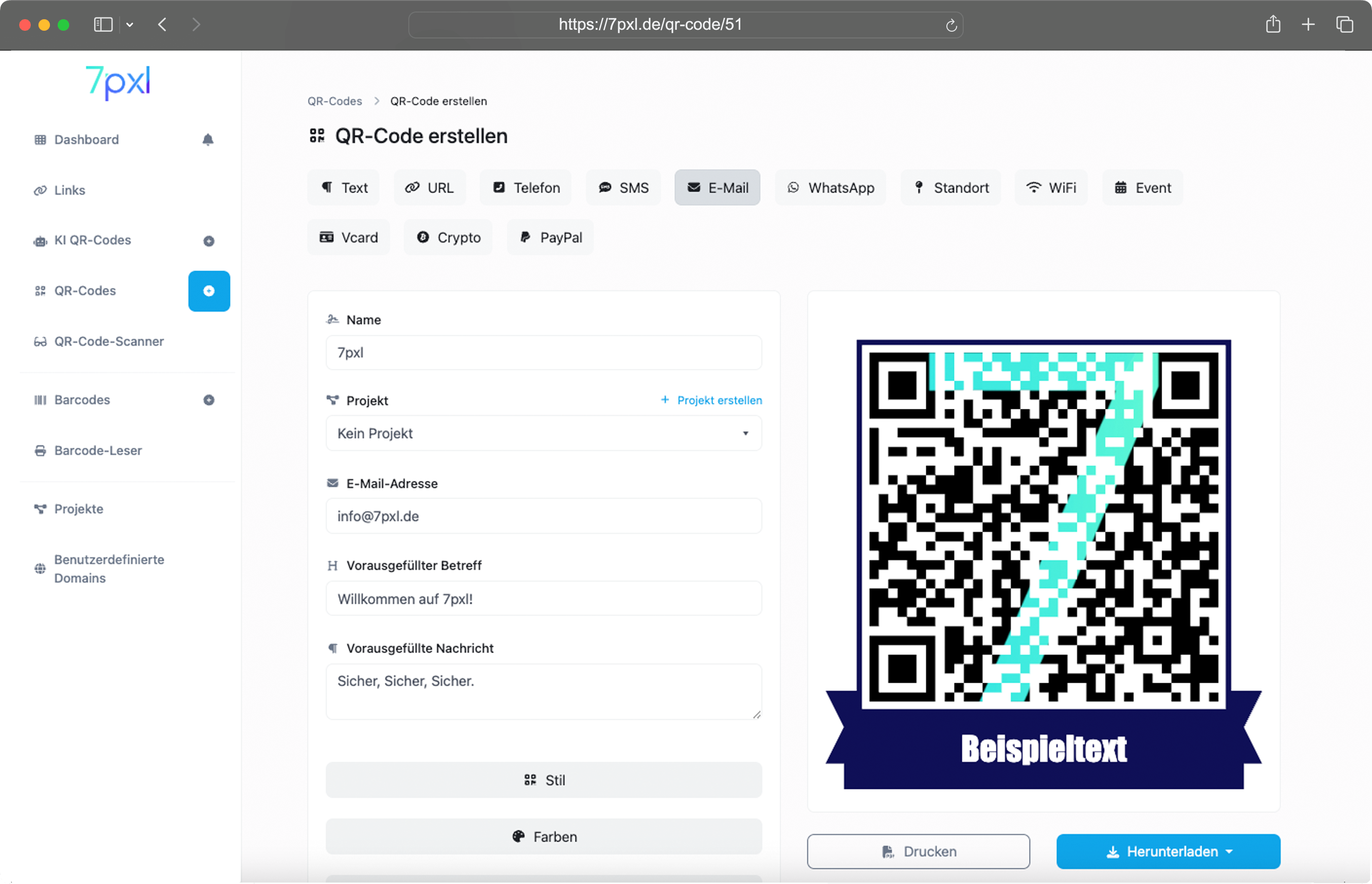Switch to the WhatsApp QR type tab

pyautogui.click(x=830, y=188)
